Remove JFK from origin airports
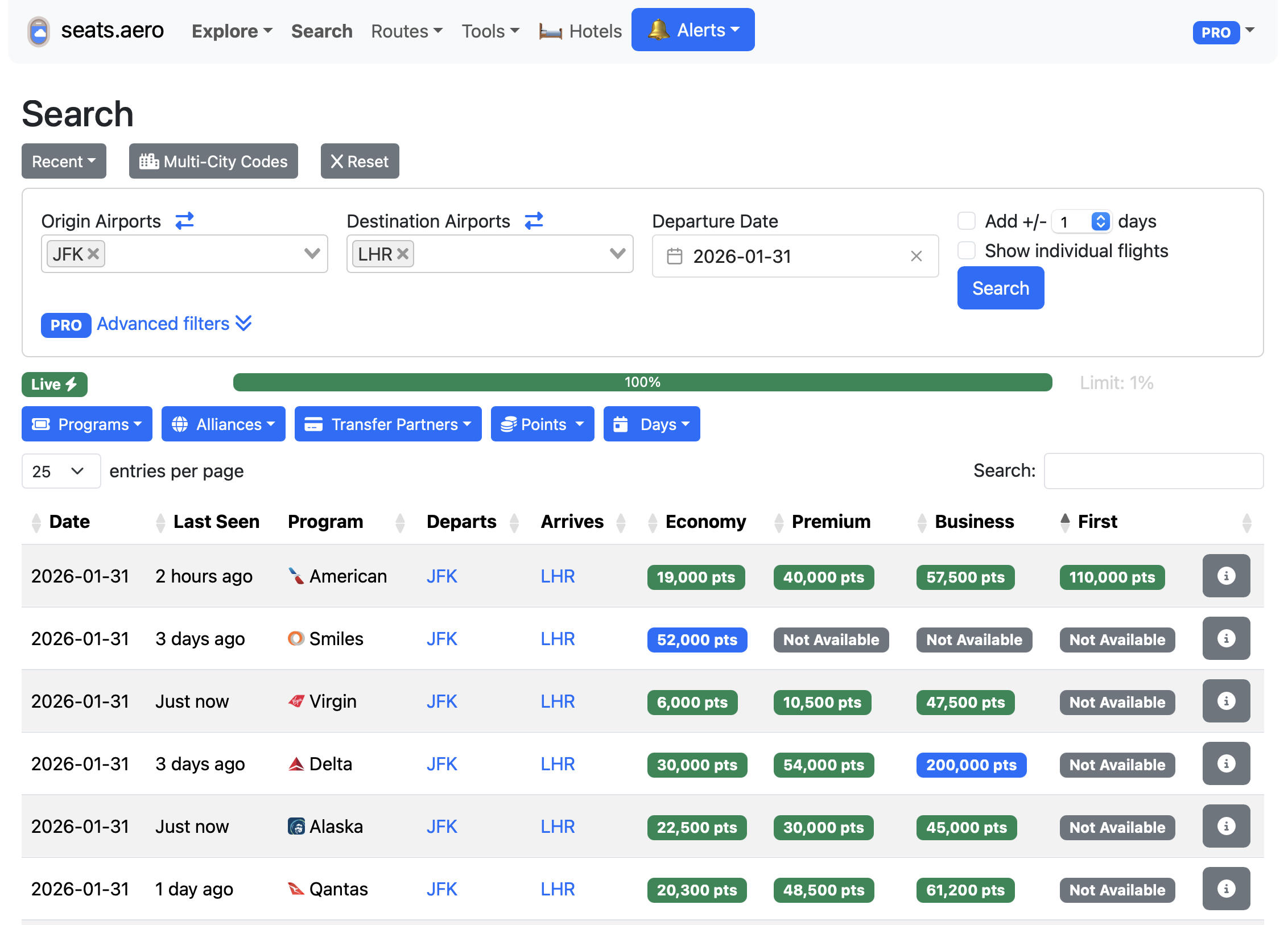 [93, 254]
